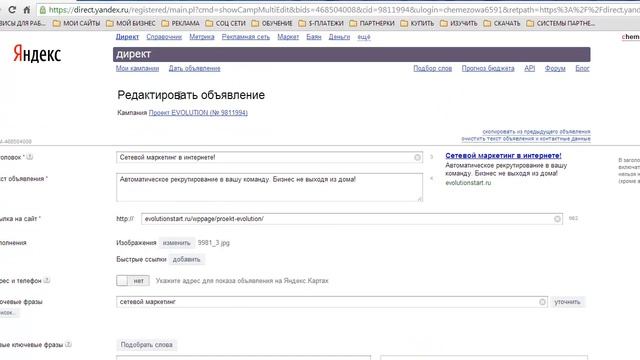Open the СОЦ СЕТИ bookmark folder
Screen dimensions: 640x360
(x=226, y=24)
